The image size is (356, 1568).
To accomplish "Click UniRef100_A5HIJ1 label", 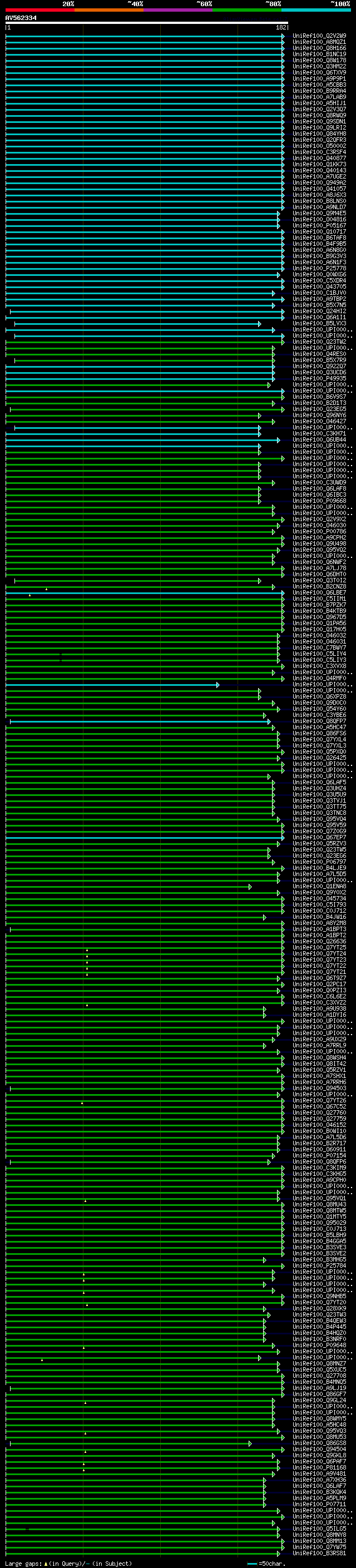I will [x=319, y=103].
